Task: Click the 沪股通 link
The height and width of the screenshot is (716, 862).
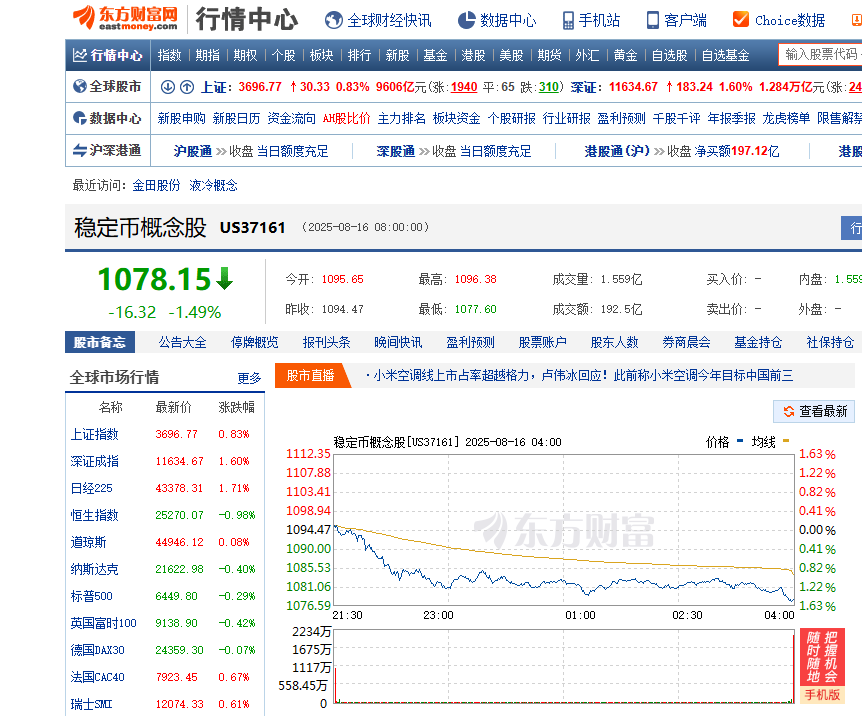Action: (192, 151)
